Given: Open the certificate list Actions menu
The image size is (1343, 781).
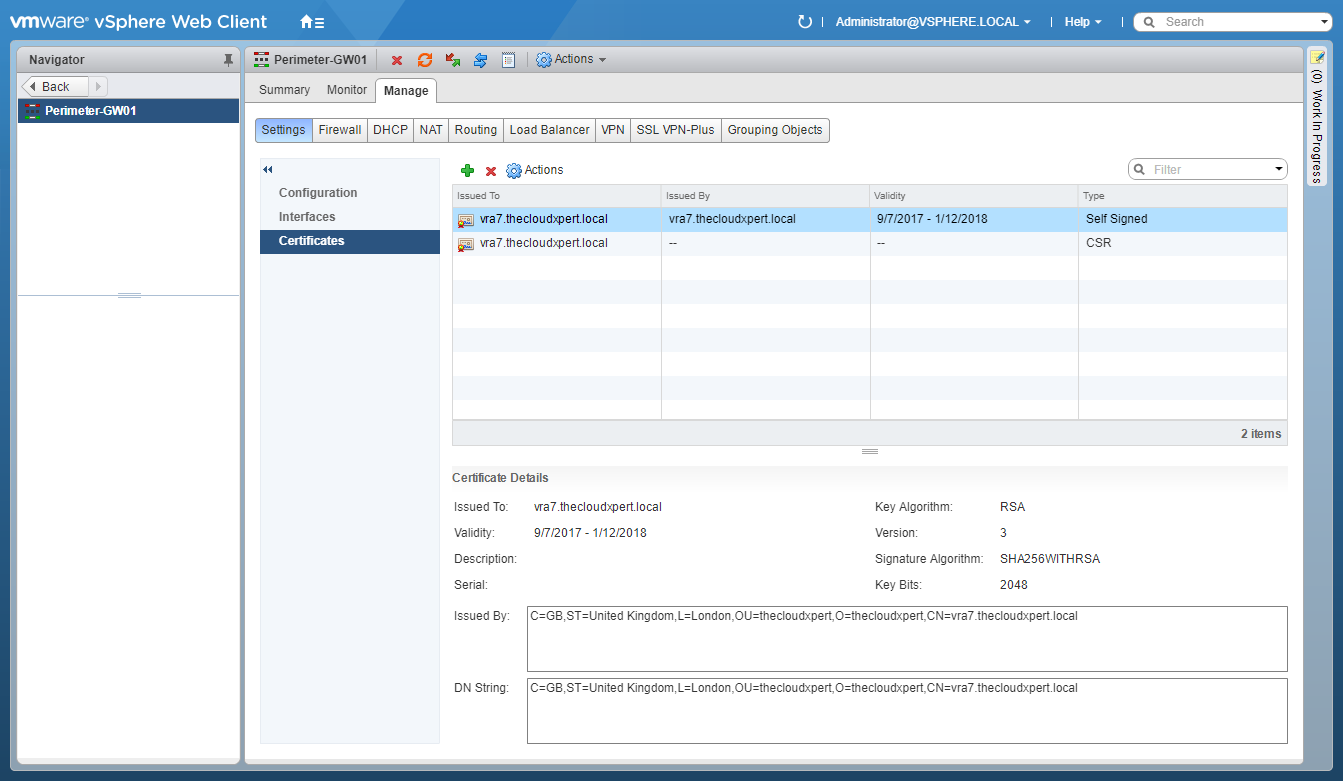Looking at the screenshot, I should [535, 171].
